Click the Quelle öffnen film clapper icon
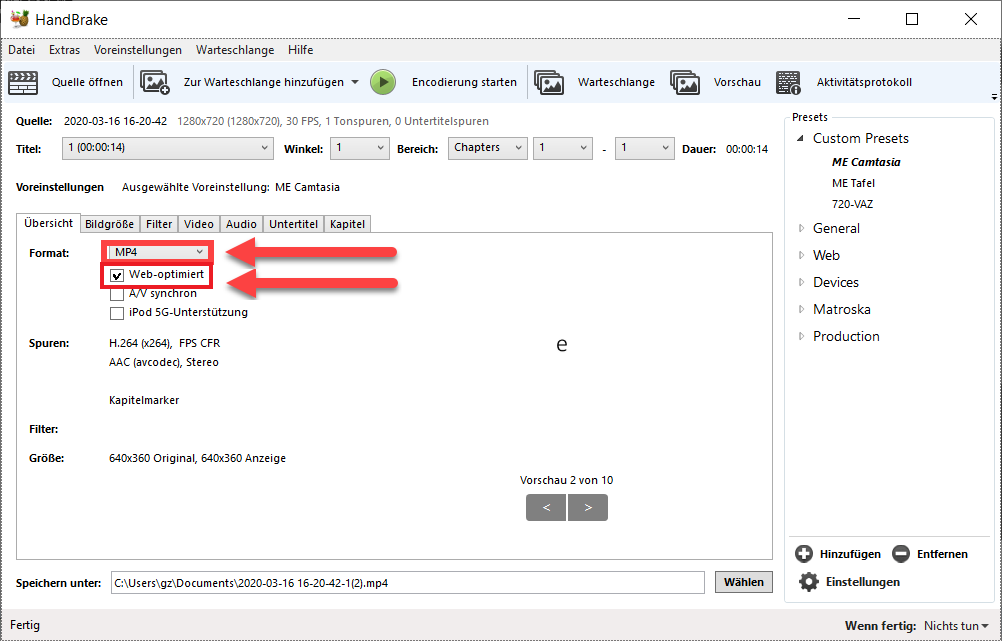This screenshot has height=641, width=1002. click(23, 82)
